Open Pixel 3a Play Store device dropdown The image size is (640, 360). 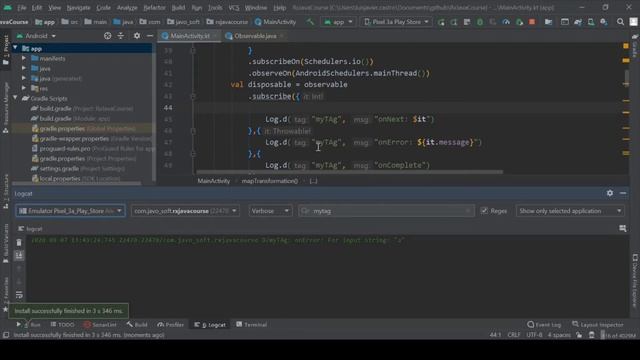pyautogui.click(x=396, y=22)
